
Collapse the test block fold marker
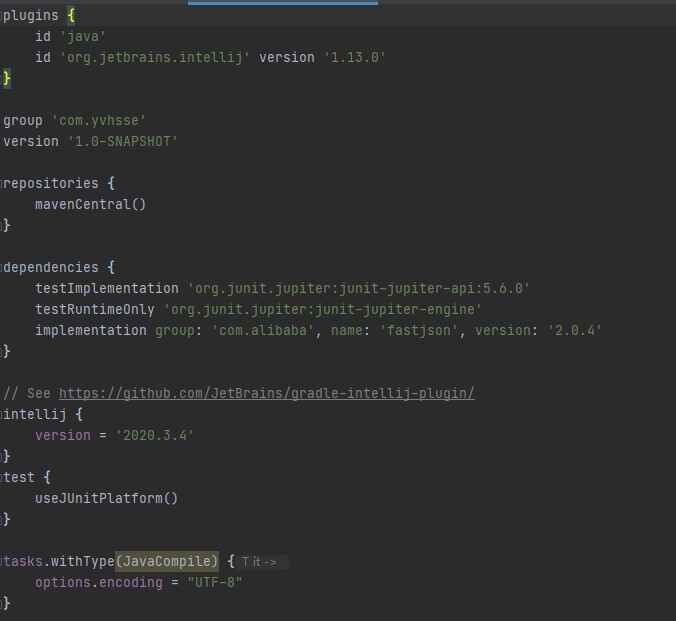[1, 478]
